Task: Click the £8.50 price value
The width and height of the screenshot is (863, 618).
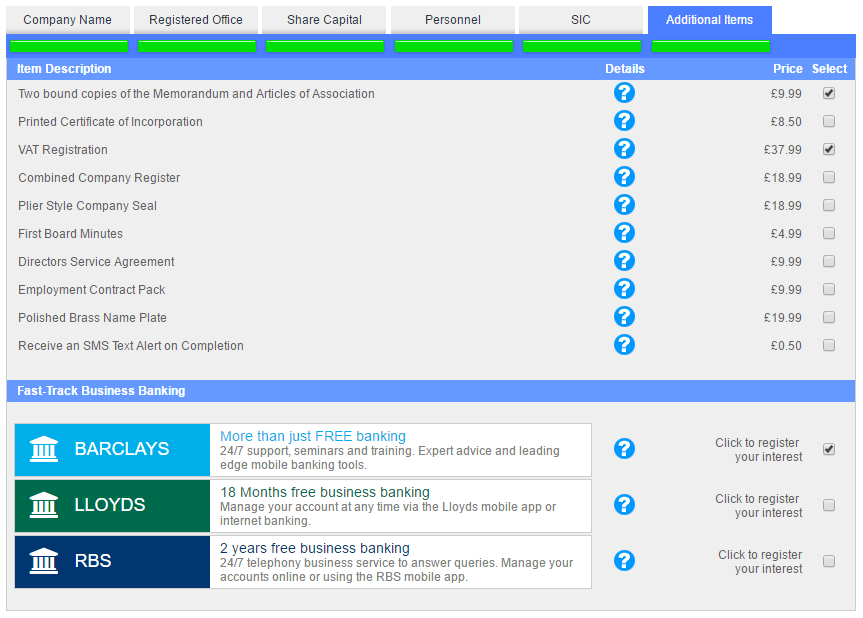Action: pos(785,122)
